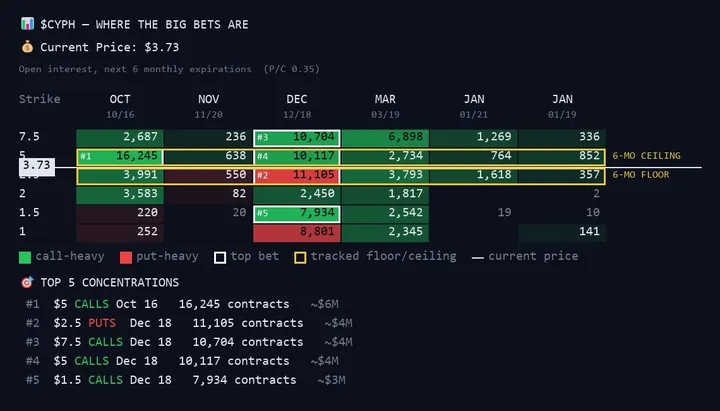Click the 3,793 cell in MAR column
The height and width of the screenshot is (411, 720).
click(385, 175)
